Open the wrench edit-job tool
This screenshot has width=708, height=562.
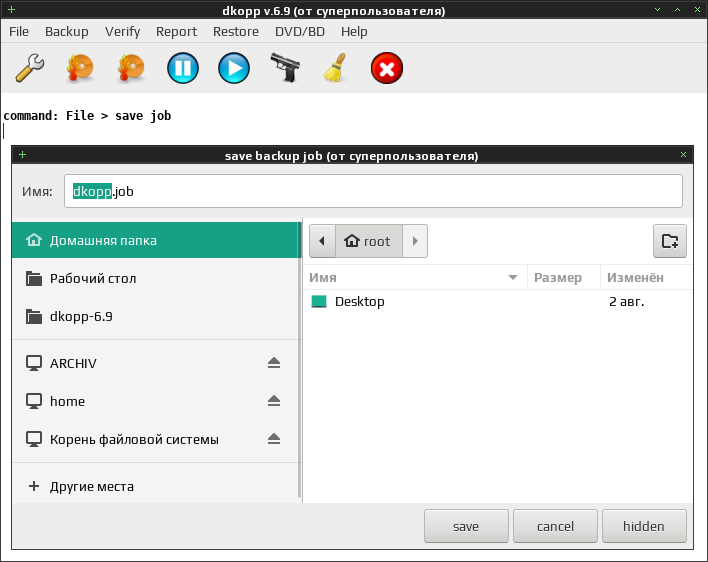29,68
